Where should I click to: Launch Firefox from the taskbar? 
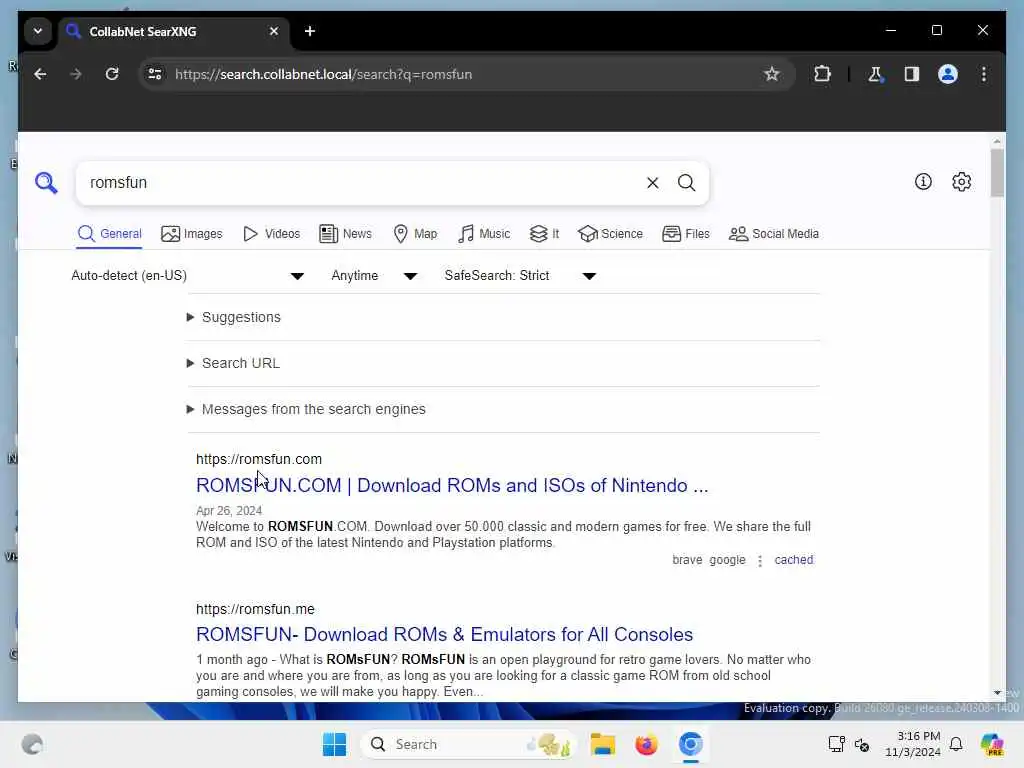tap(646, 744)
